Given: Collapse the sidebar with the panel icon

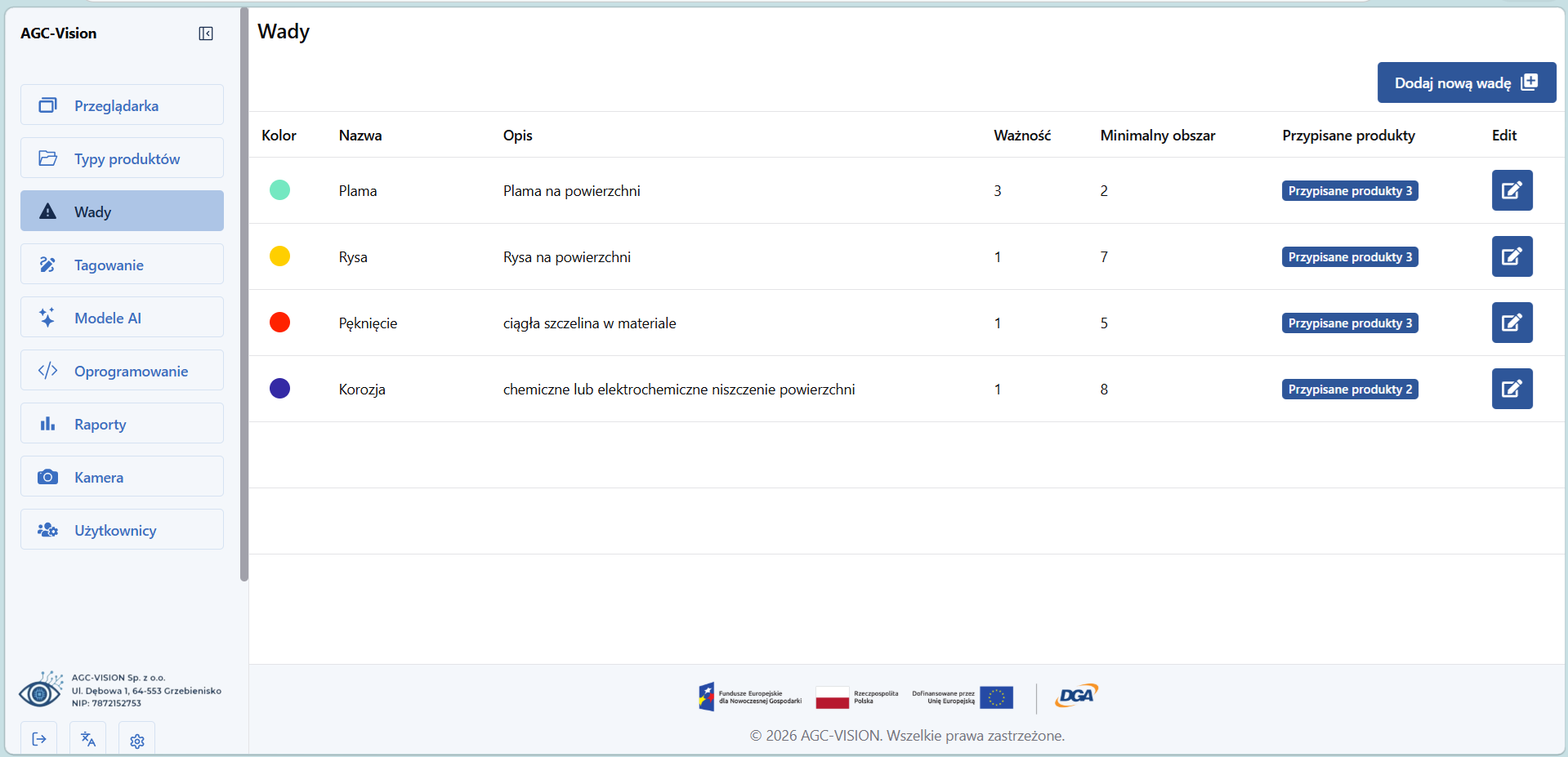Looking at the screenshot, I should (x=206, y=33).
